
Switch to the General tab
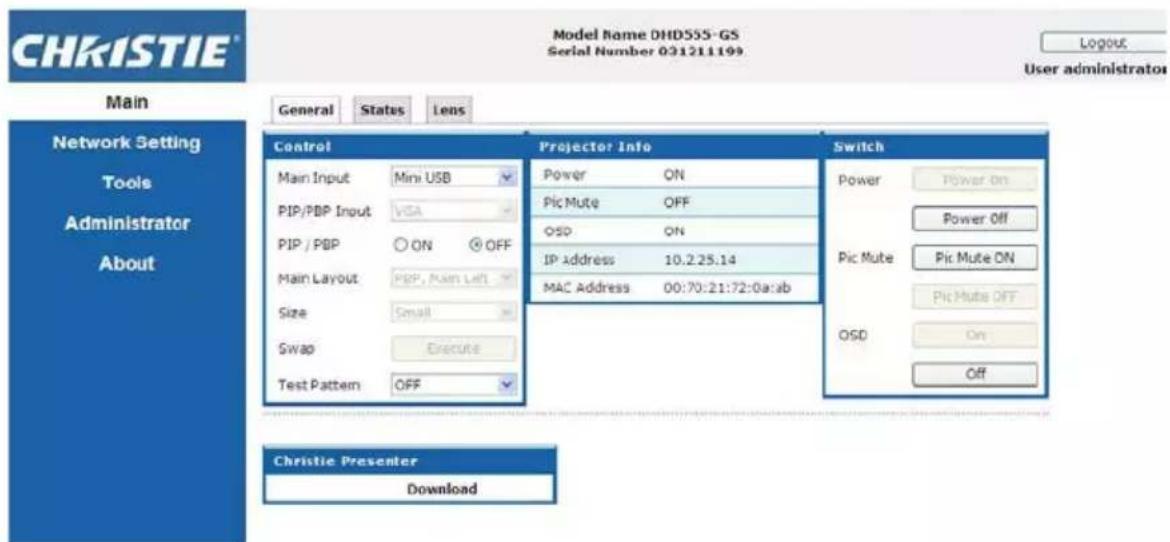305,110
